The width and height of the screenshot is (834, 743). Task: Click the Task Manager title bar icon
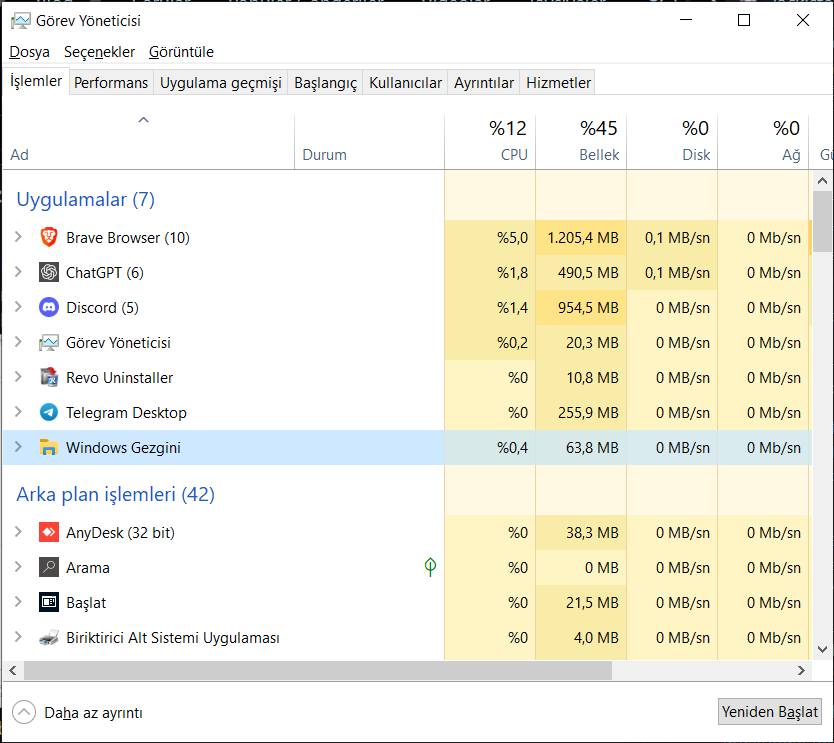click(21, 21)
